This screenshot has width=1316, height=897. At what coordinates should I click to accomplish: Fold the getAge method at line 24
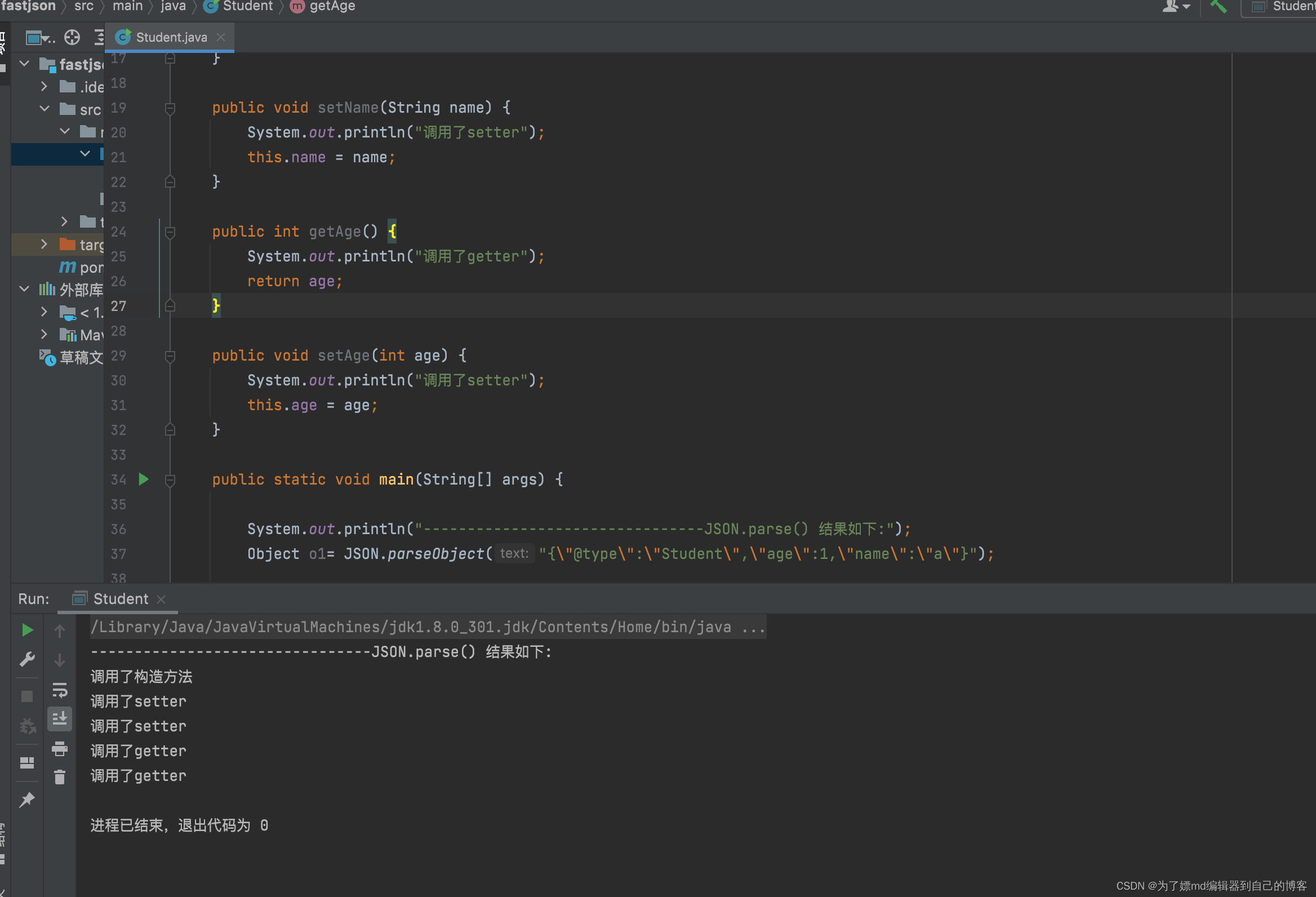click(x=170, y=232)
